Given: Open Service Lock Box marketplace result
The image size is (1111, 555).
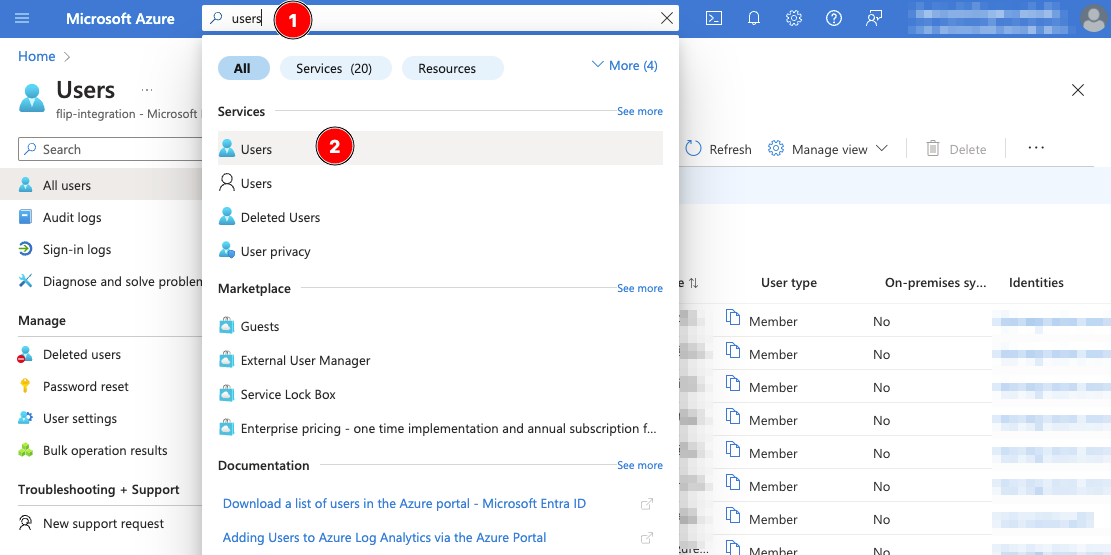Looking at the screenshot, I should (x=440, y=395).
